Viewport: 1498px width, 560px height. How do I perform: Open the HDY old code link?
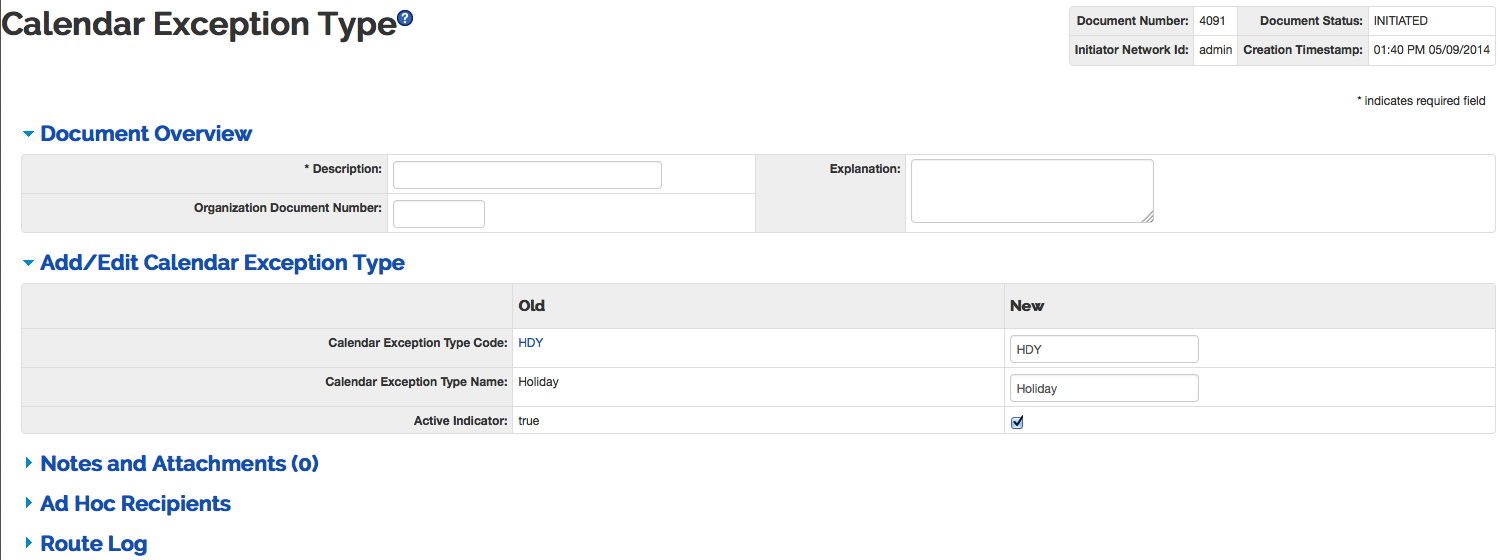pos(530,342)
